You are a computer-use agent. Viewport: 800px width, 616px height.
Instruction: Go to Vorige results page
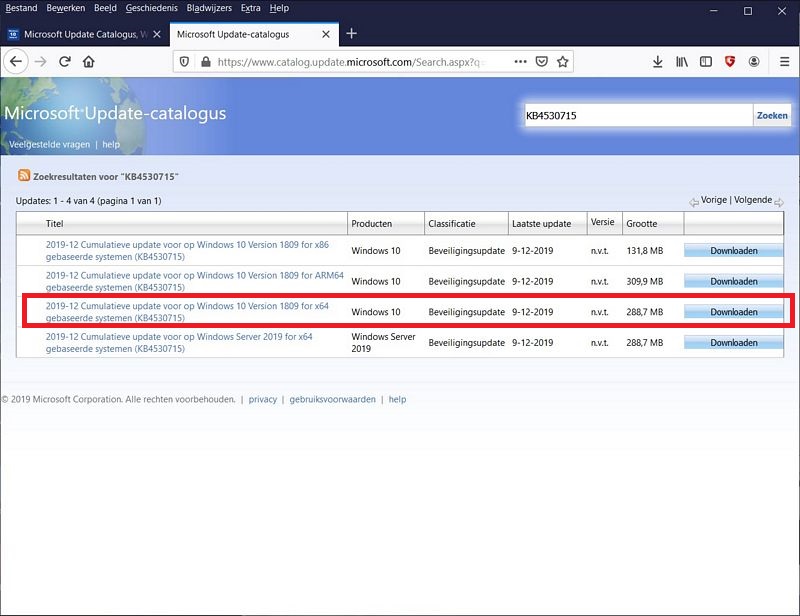click(714, 200)
